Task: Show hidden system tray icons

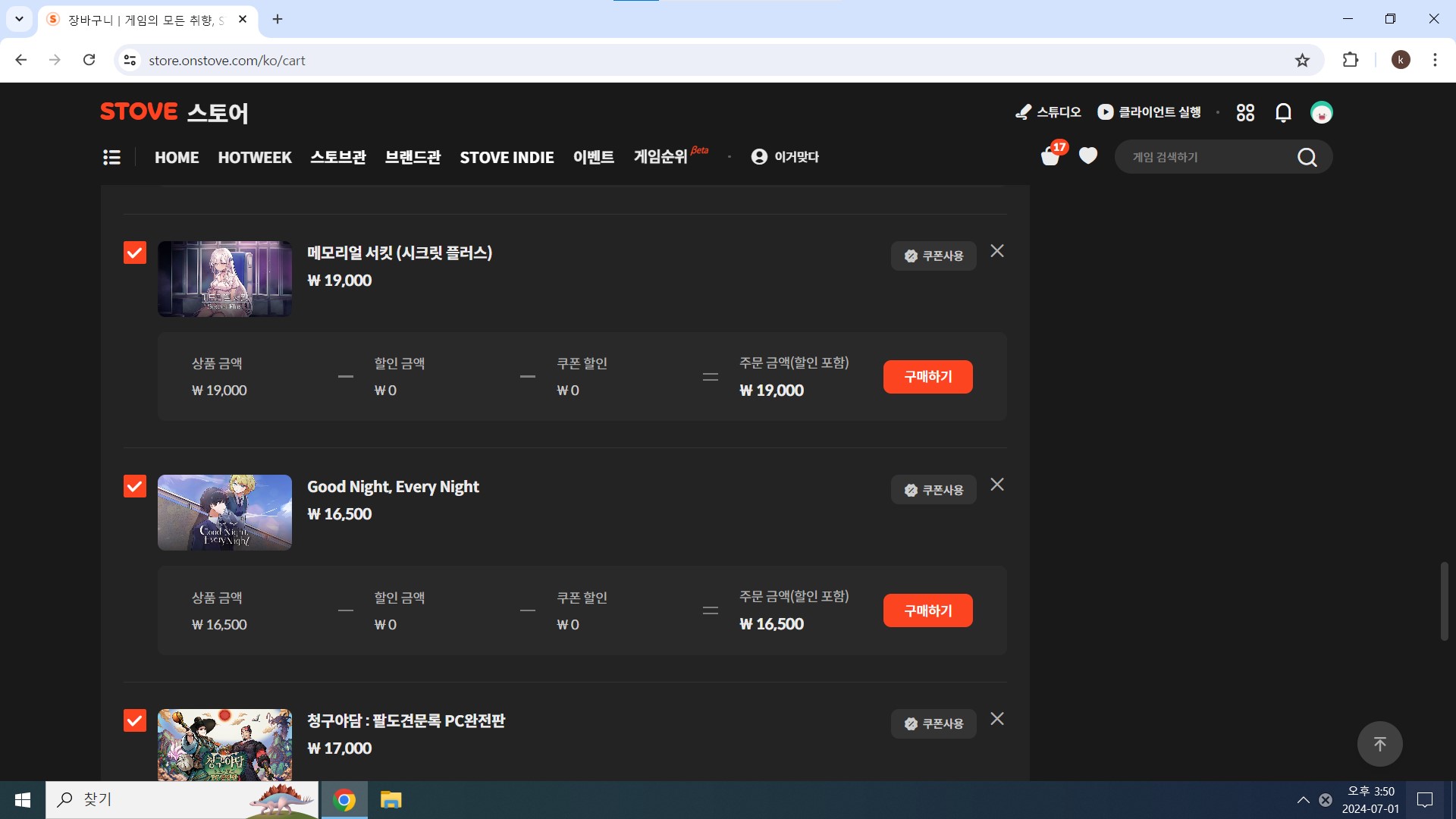Action: (1303, 800)
